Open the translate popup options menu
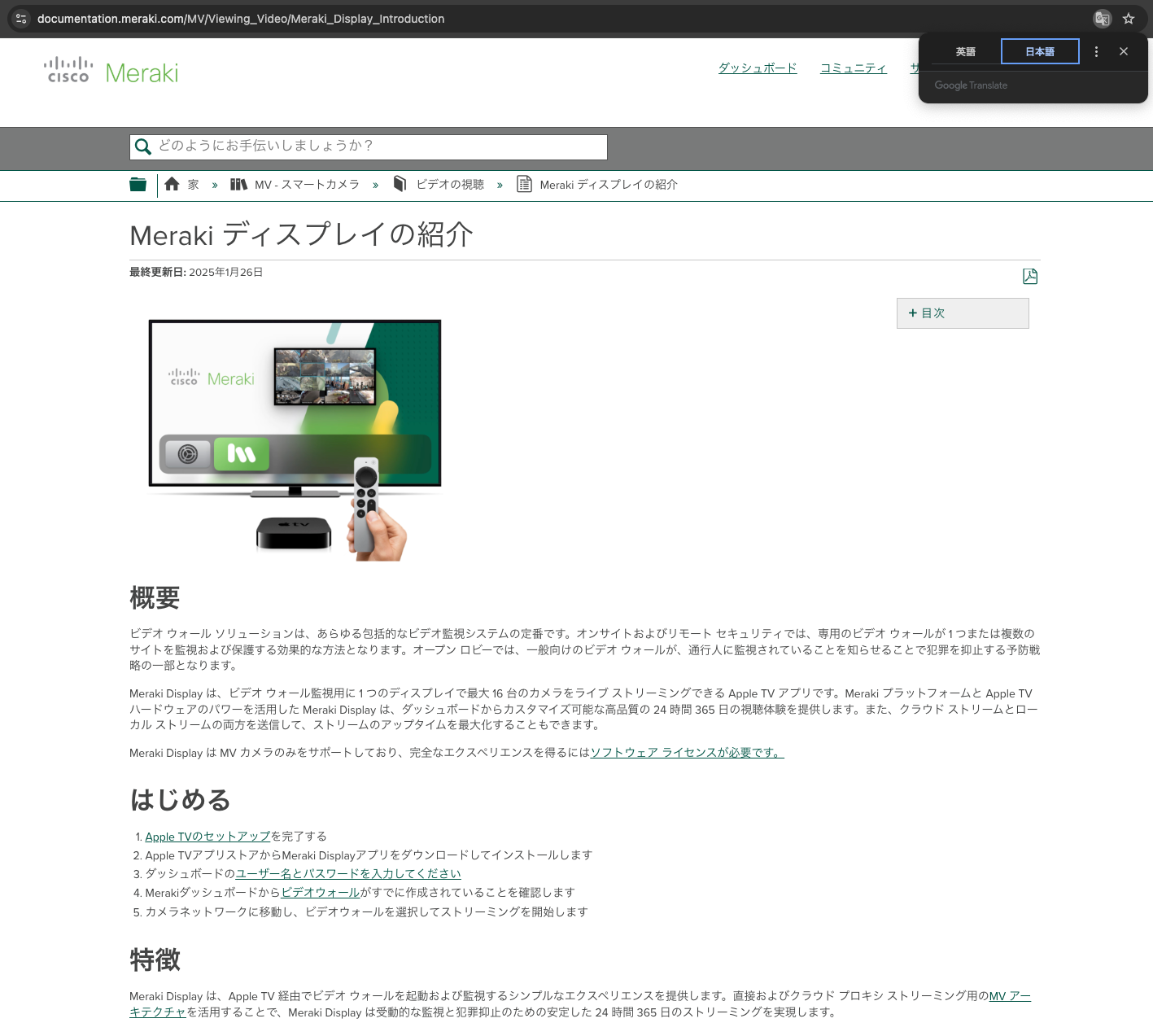This screenshot has width=1153, height=1036. pyautogui.click(x=1096, y=51)
